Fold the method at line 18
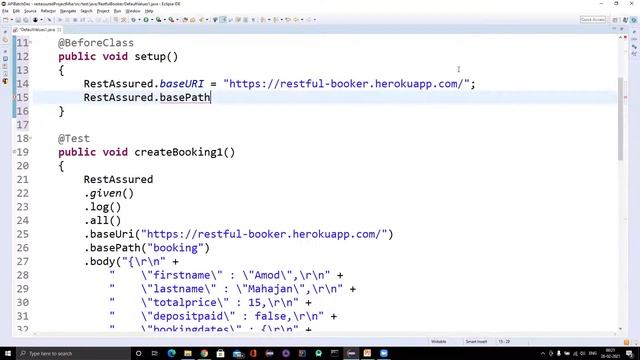Screen dimensions: 640x360 click(x=31, y=138)
